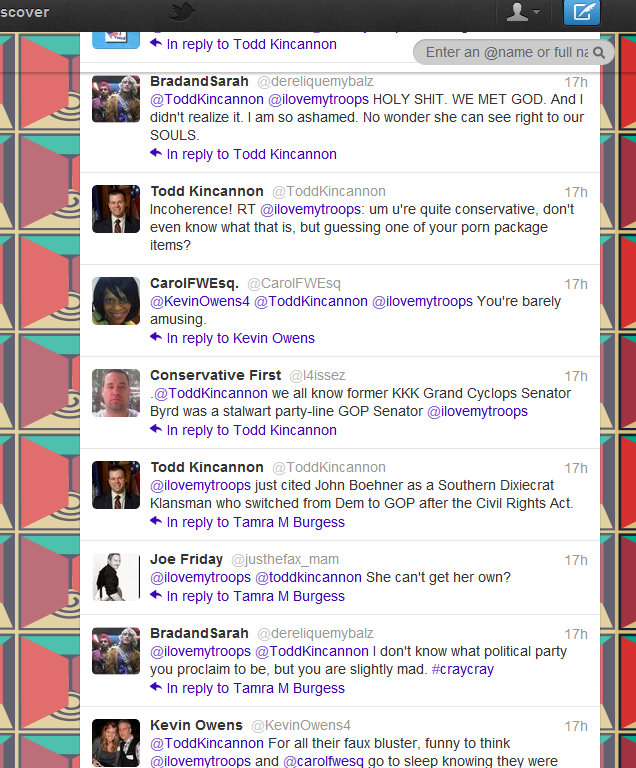The image size is (636, 768).
Task: Open the Conservative First display name
Action: [x=216, y=375]
